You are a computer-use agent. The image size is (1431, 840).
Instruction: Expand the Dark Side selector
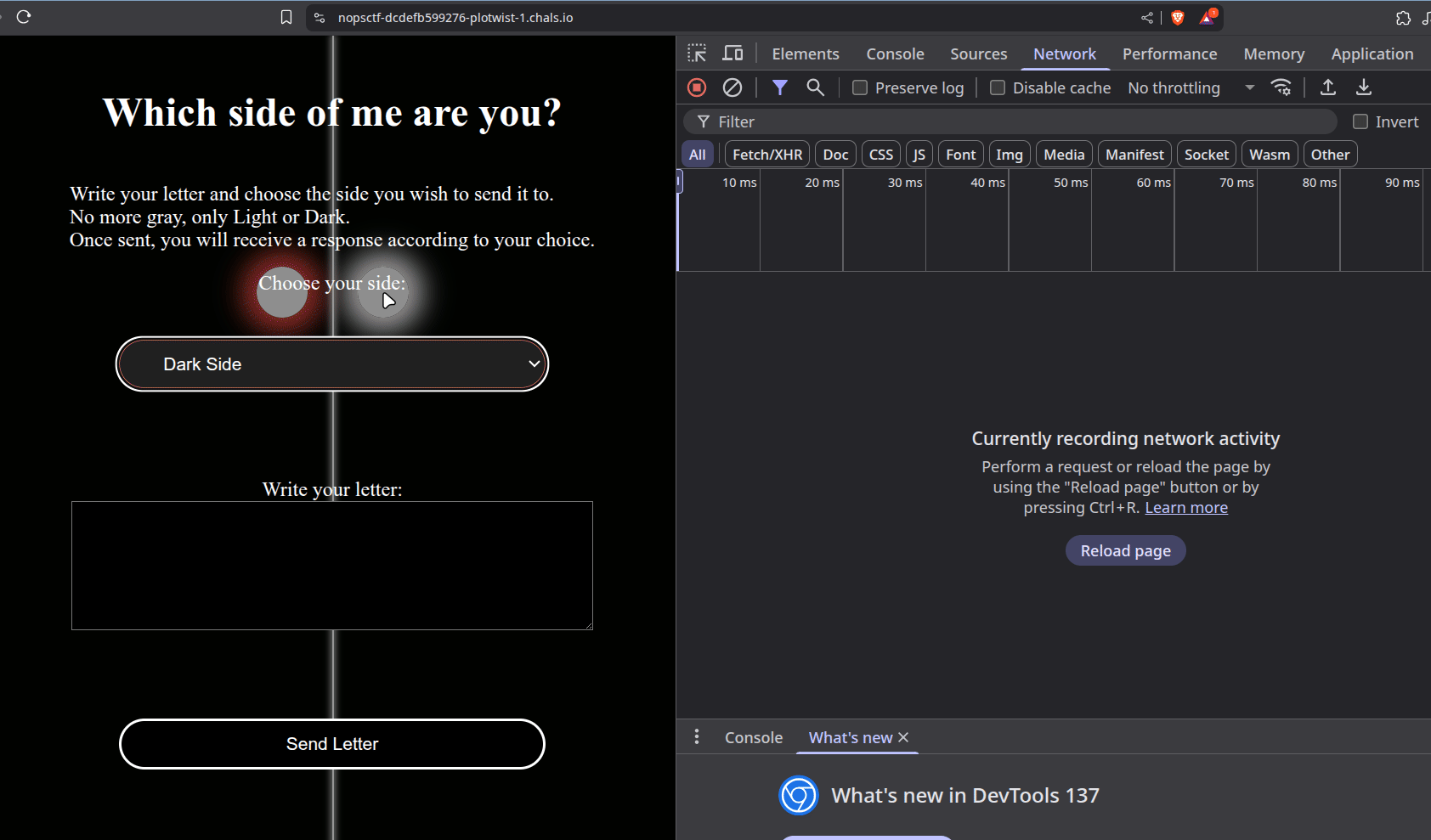click(332, 364)
